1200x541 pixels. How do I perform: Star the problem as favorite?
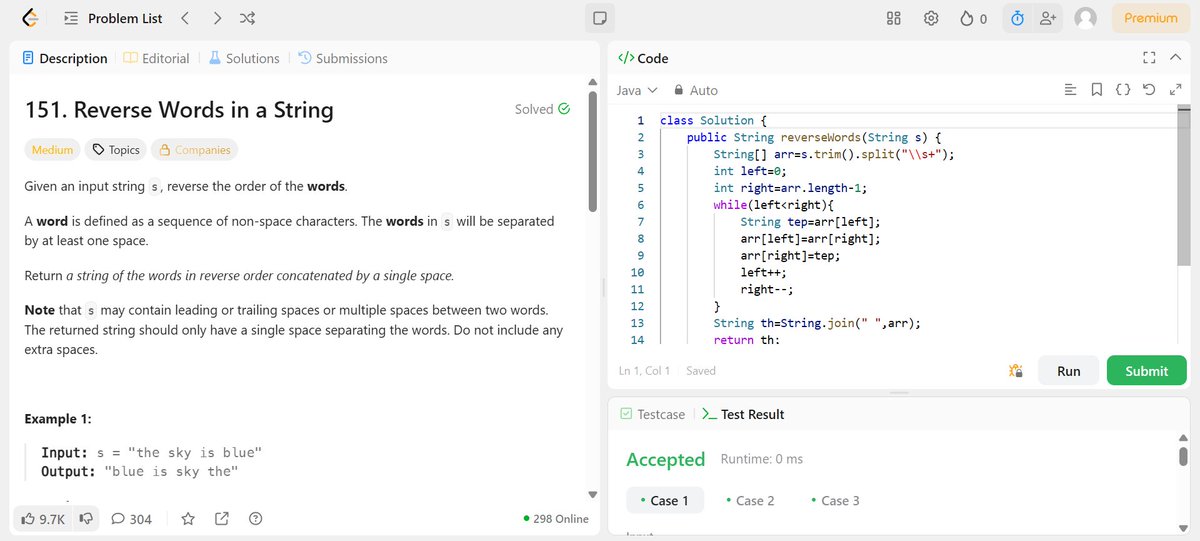tap(187, 519)
